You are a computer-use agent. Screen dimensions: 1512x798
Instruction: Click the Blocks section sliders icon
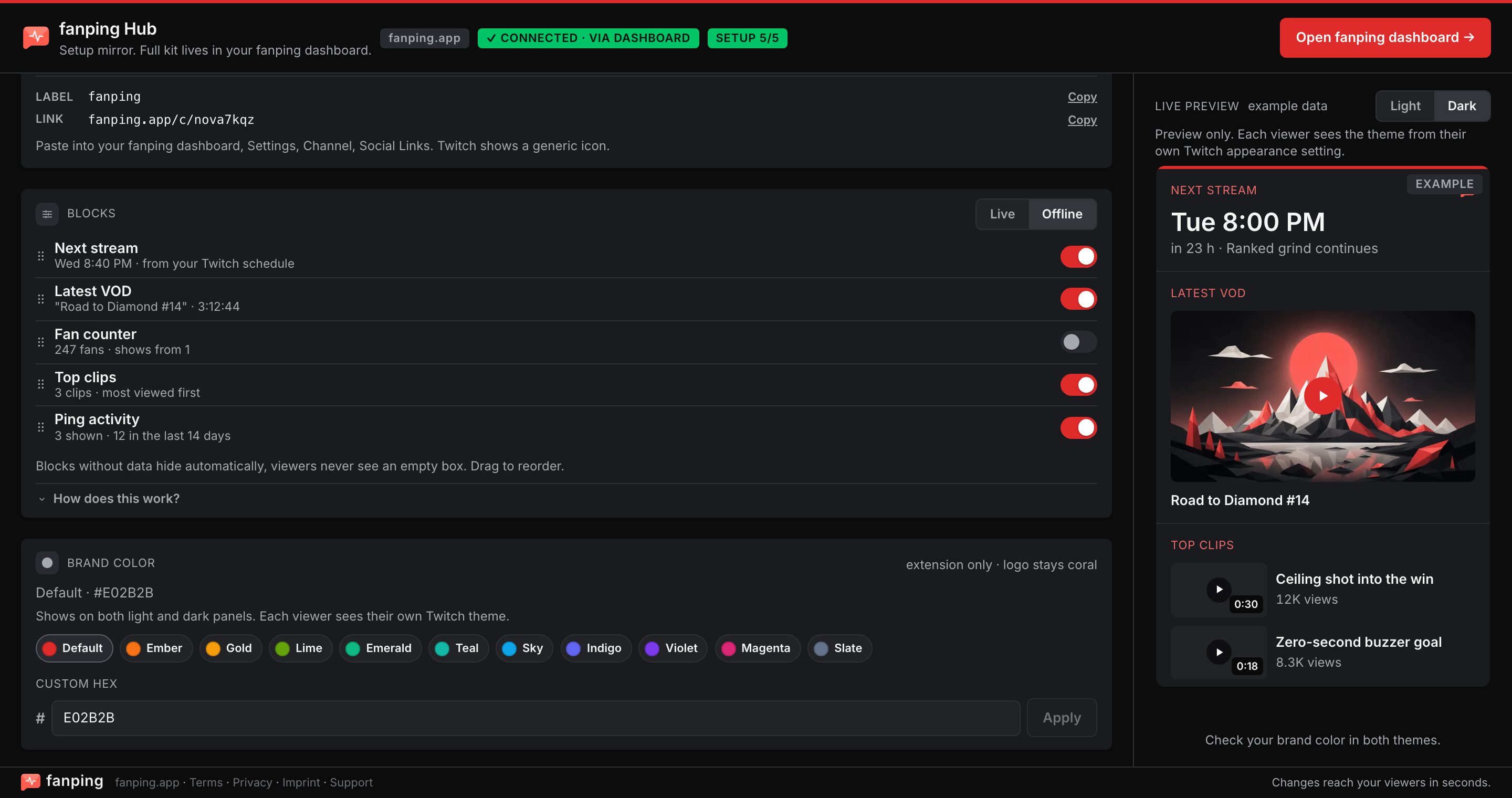point(47,214)
